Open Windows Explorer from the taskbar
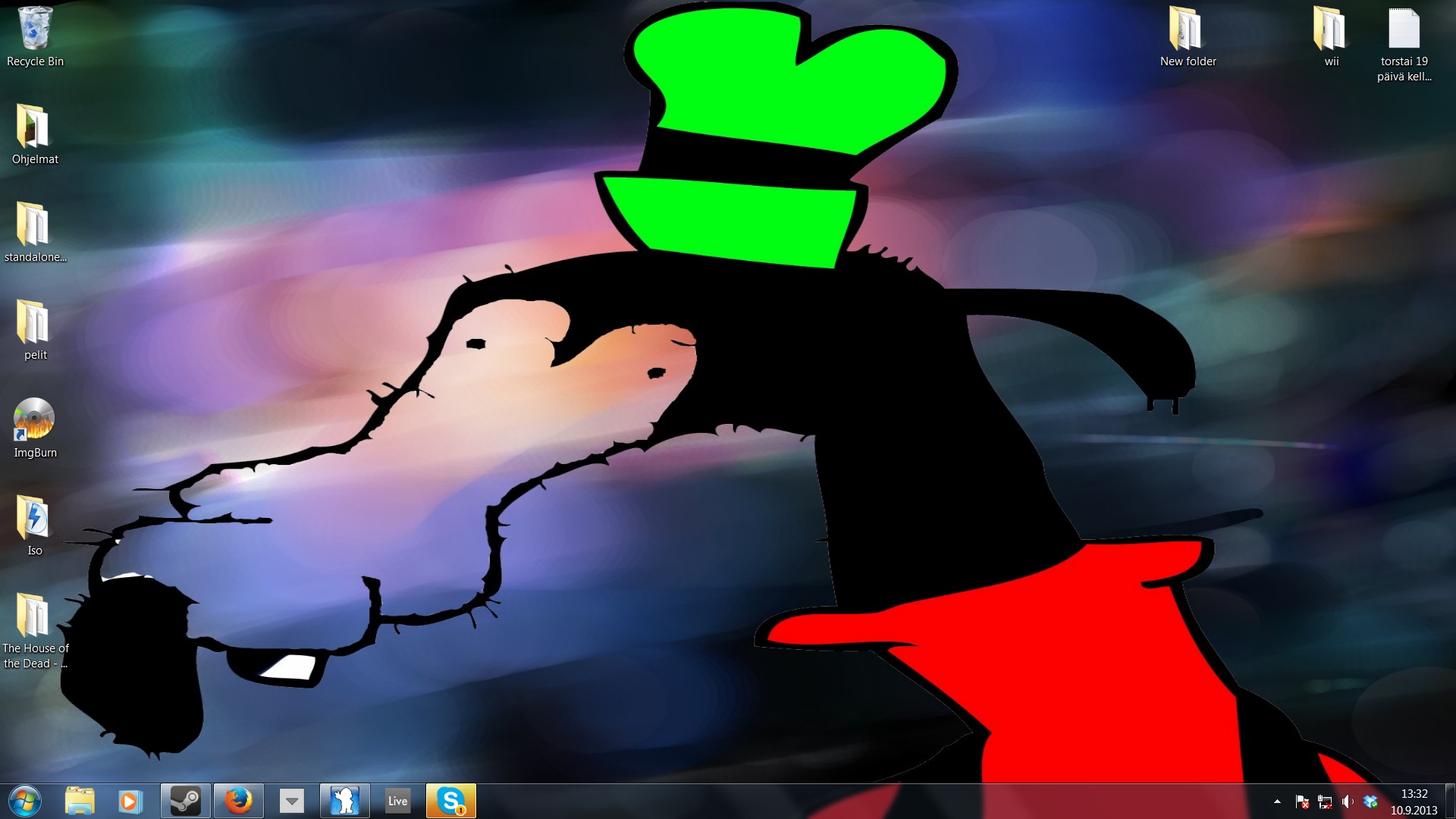The image size is (1456, 819). (x=80, y=801)
